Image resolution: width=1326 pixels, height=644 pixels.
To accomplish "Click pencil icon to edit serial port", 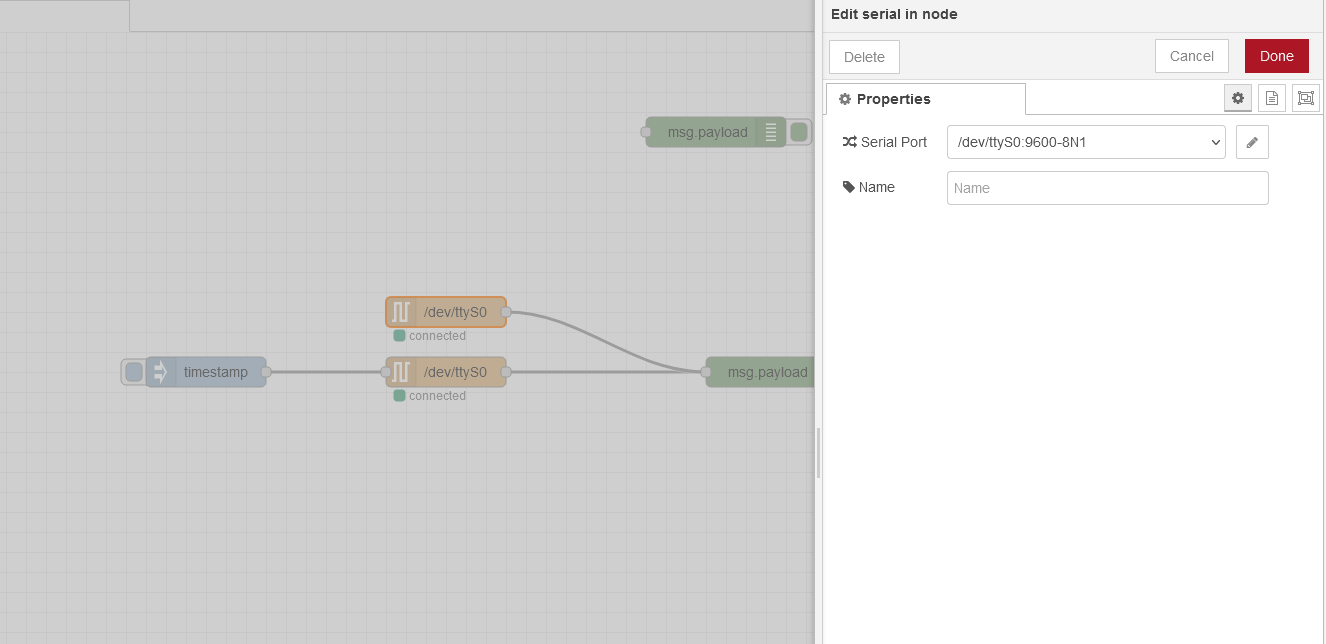I will point(1252,142).
